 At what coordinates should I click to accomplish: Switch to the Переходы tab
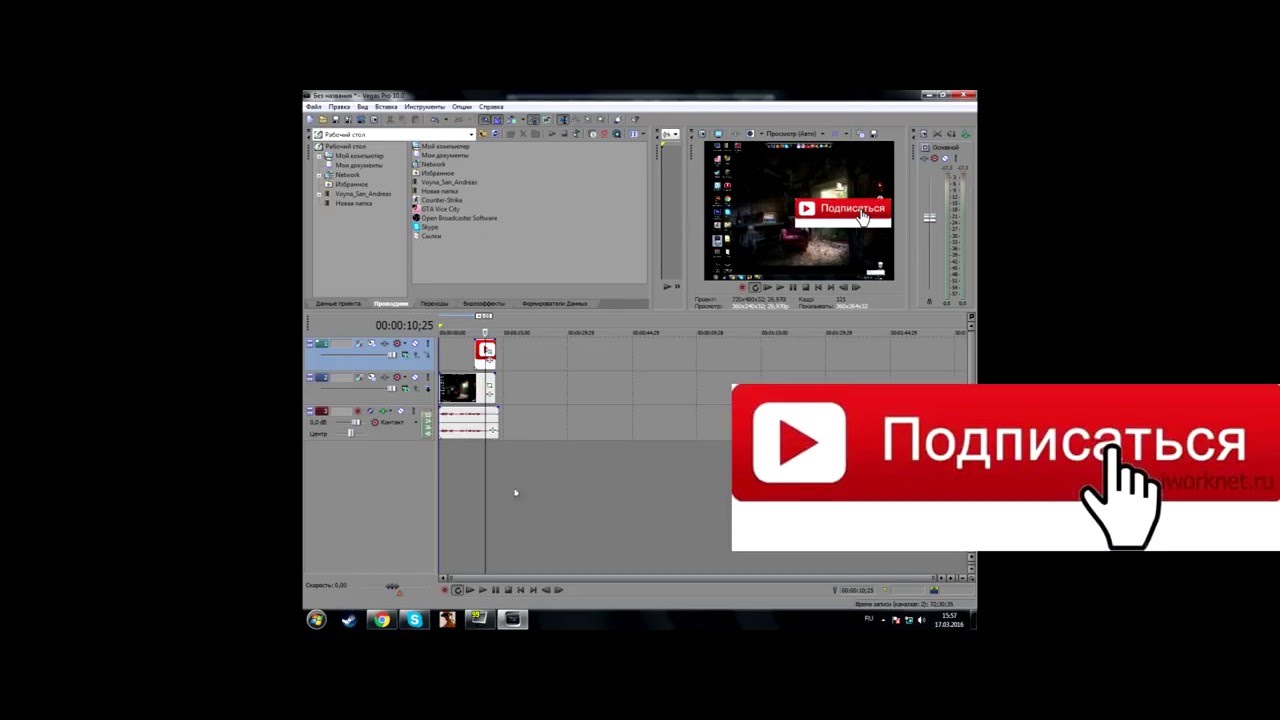tap(434, 303)
